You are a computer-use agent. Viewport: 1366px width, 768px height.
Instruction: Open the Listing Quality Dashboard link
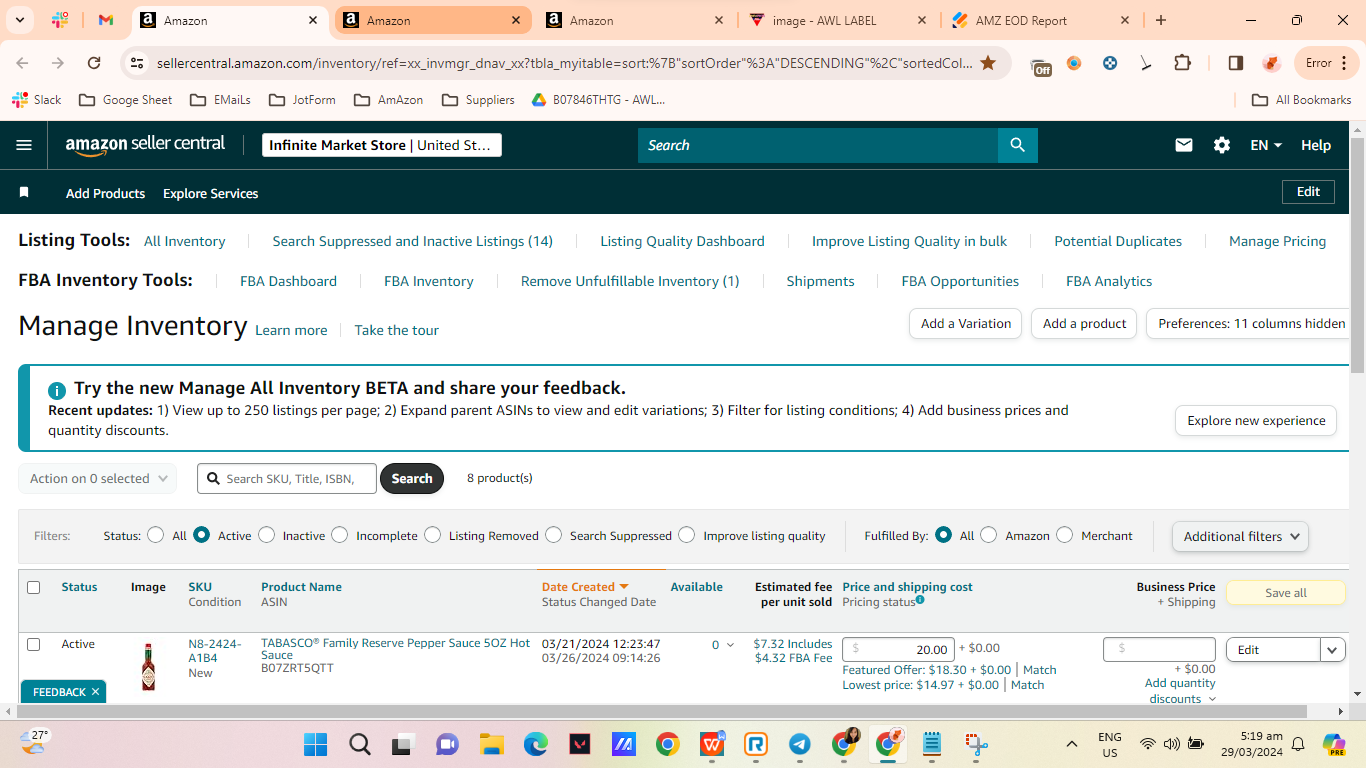(x=682, y=241)
